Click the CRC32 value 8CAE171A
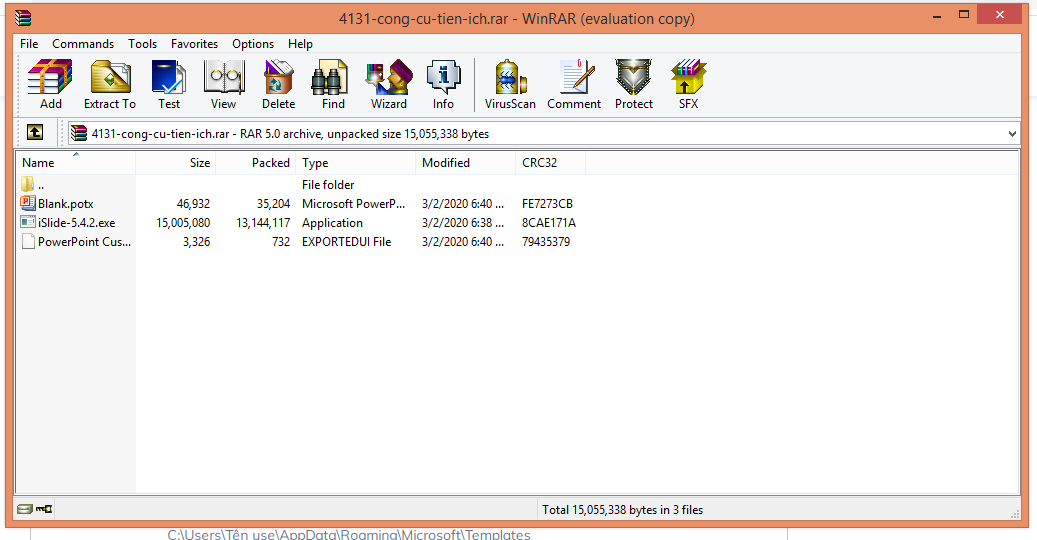 (548, 223)
